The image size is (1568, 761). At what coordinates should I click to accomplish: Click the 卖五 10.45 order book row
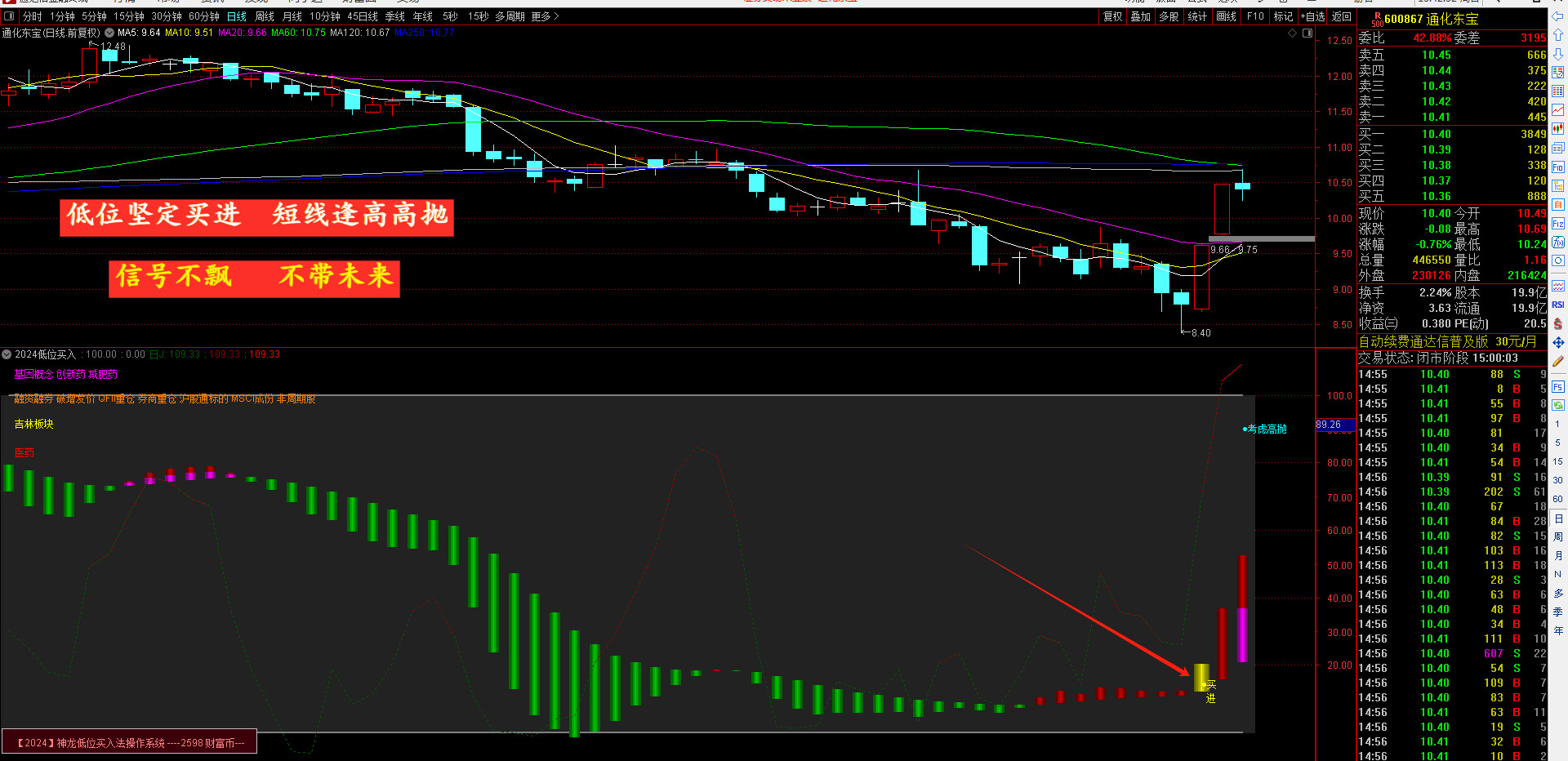point(1452,55)
